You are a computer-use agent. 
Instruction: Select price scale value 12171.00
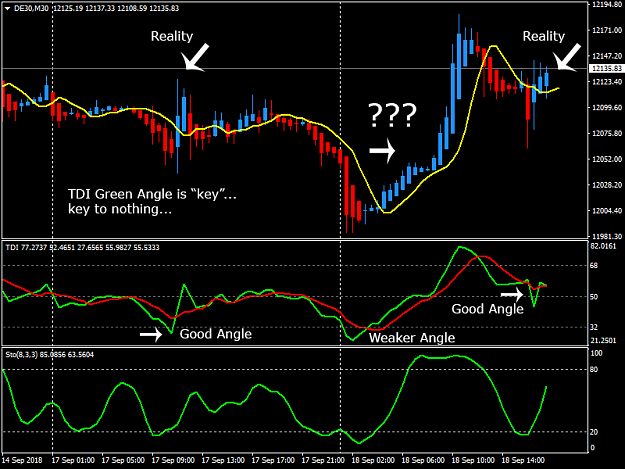click(x=607, y=30)
